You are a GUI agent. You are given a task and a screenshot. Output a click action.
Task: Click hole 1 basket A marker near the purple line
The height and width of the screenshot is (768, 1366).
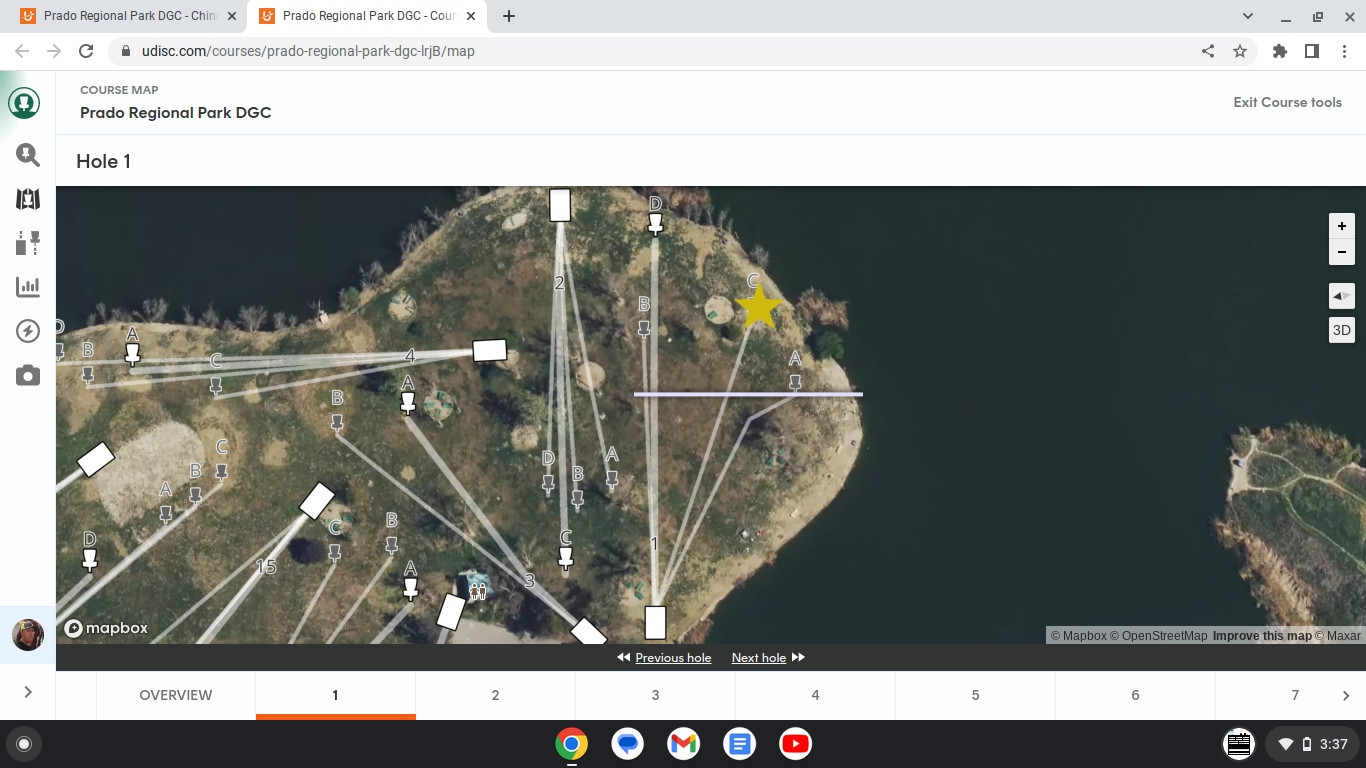(x=795, y=381)
